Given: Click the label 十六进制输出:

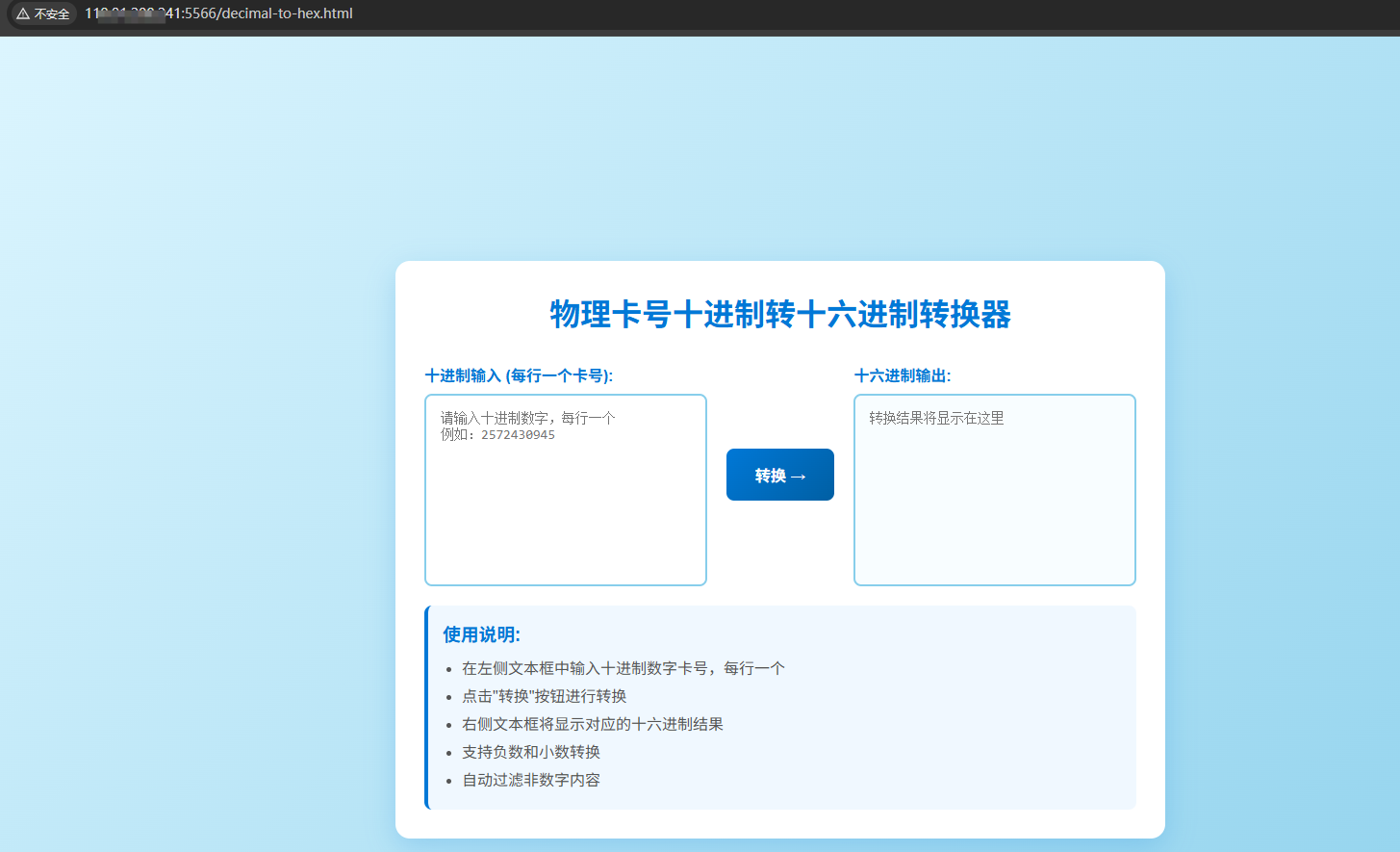Looking at the screenshot, I should 903,375.
